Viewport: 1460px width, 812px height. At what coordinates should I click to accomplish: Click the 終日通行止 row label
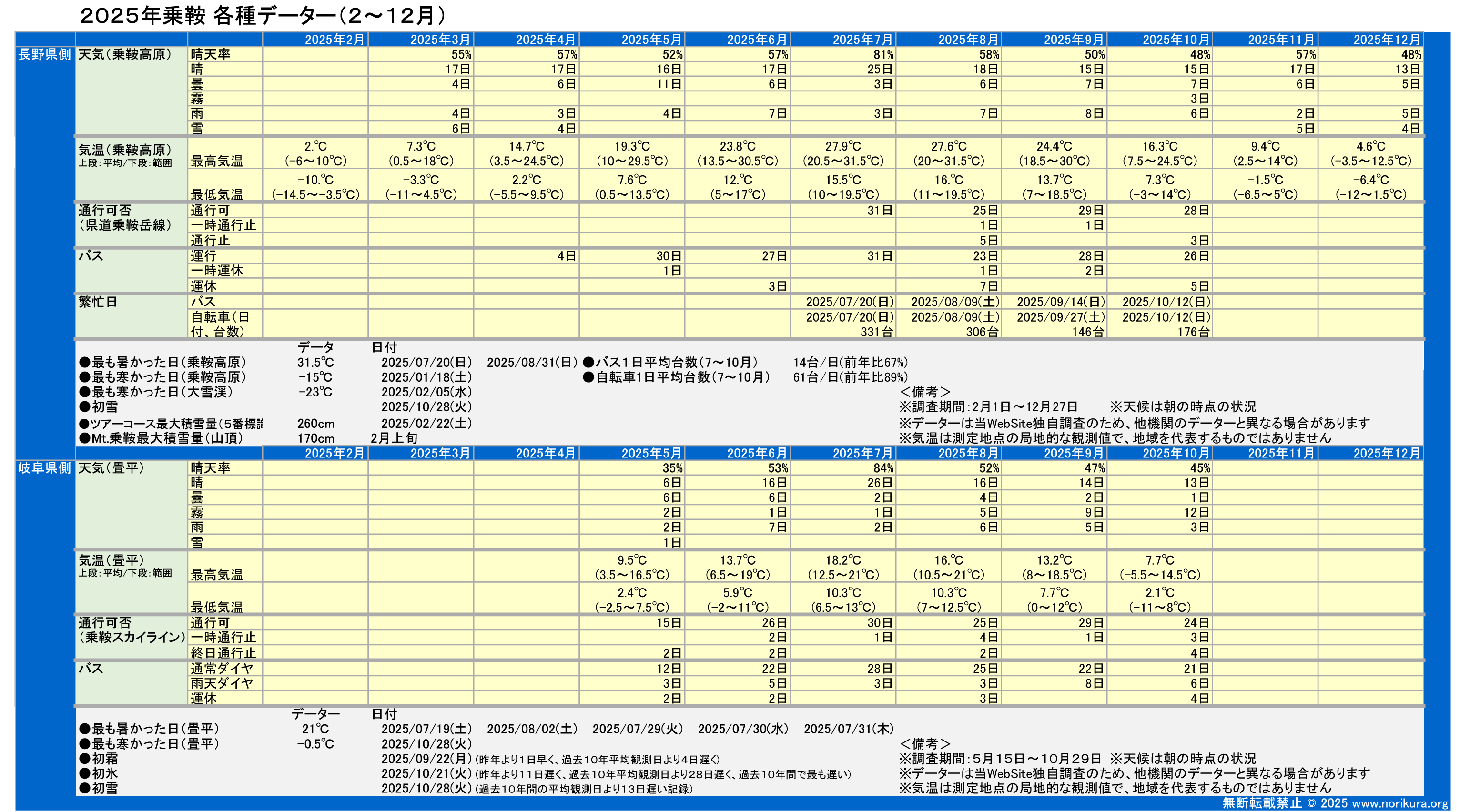pyautogui.click(x=223, y=653)
